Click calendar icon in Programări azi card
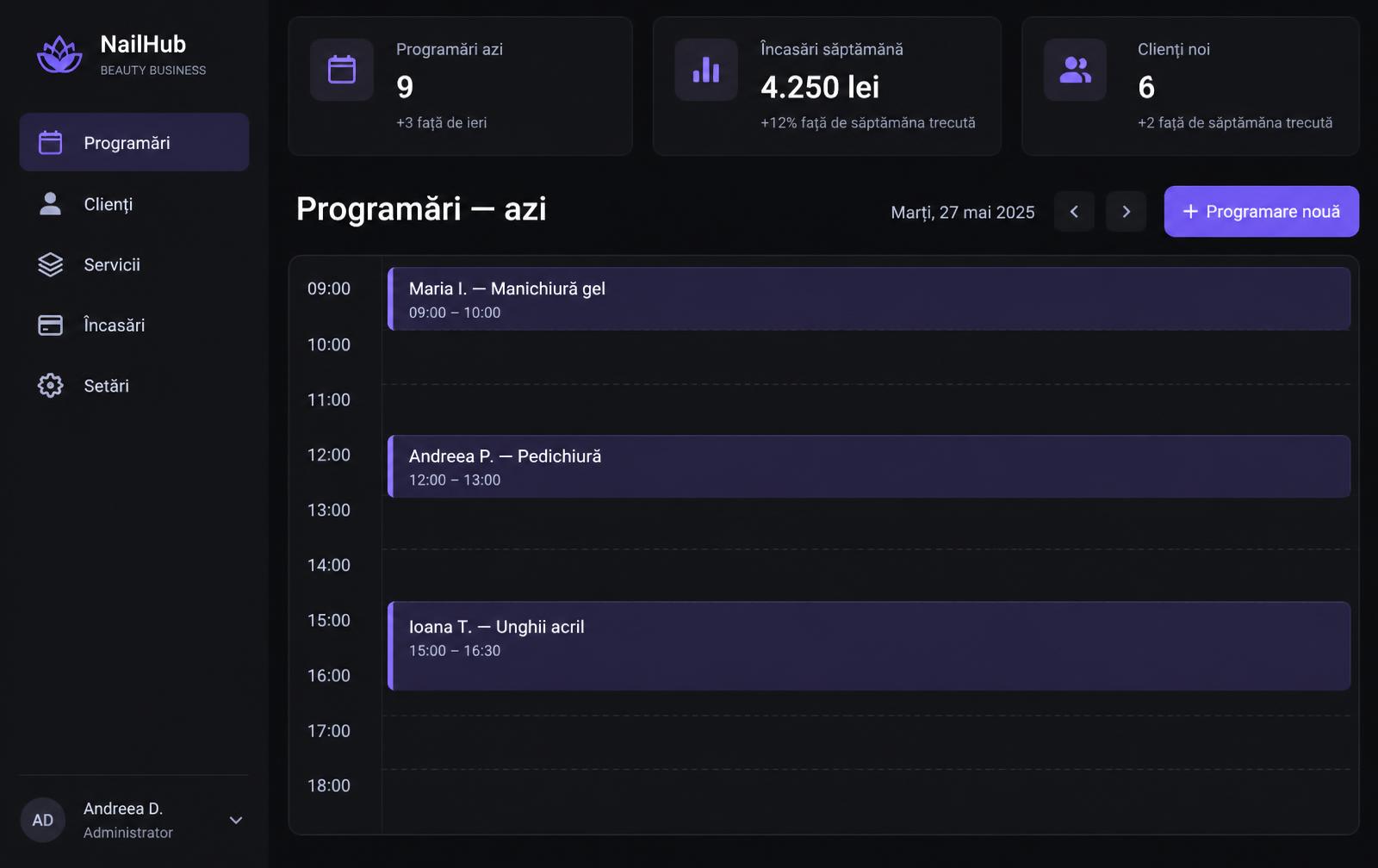 (342, 70)
